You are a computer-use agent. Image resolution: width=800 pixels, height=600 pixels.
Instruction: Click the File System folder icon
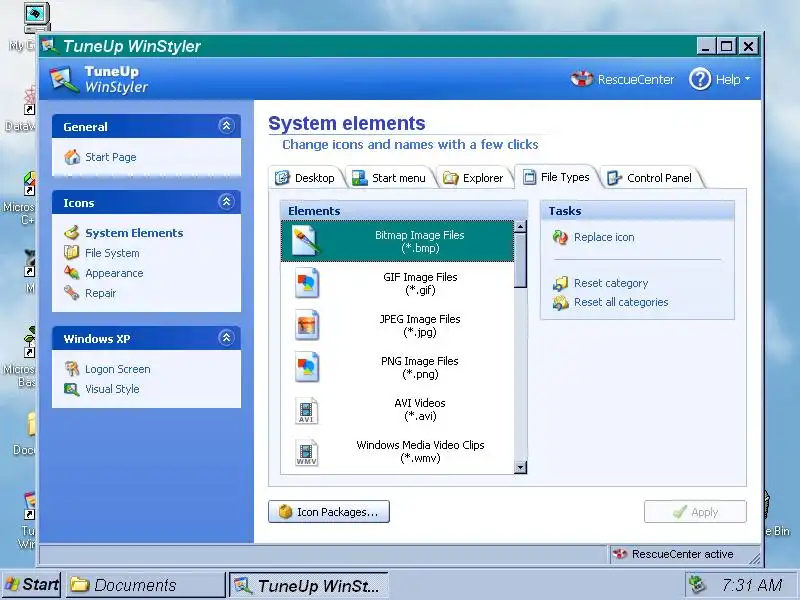[71, 252]
